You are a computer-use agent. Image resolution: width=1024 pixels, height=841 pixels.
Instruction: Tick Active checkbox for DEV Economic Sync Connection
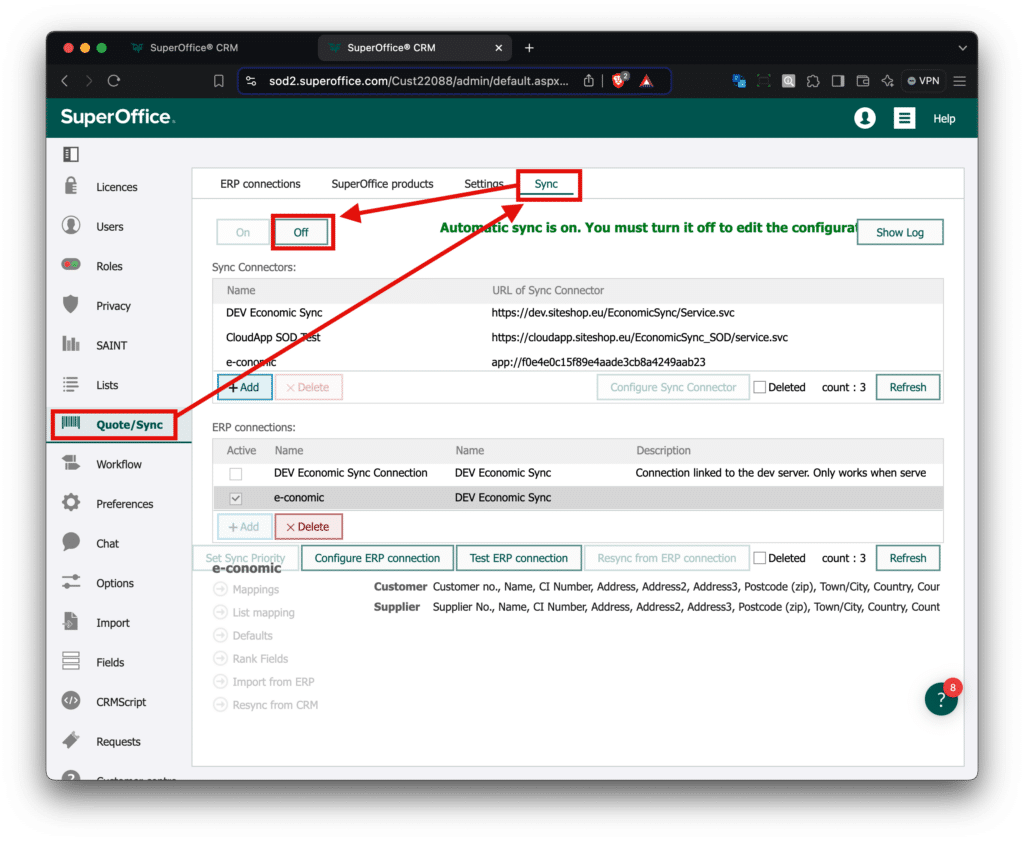pyautogui.click(x=236, y=473)
